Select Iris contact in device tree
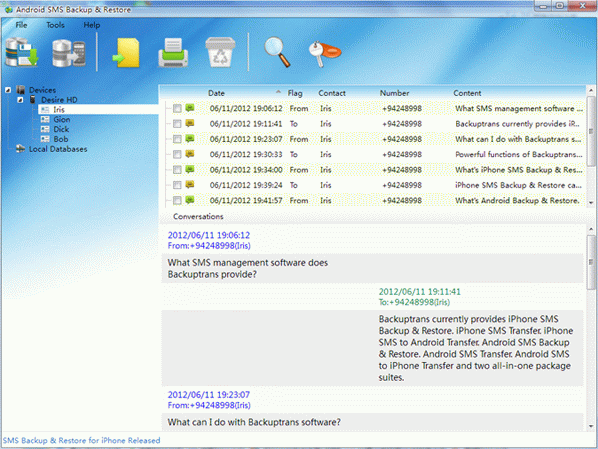This screenshot has height=449, width=598. click(x=59, y=109)
